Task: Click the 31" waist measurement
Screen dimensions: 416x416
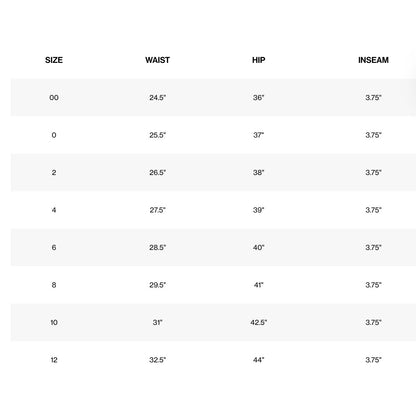Action: 157,323
